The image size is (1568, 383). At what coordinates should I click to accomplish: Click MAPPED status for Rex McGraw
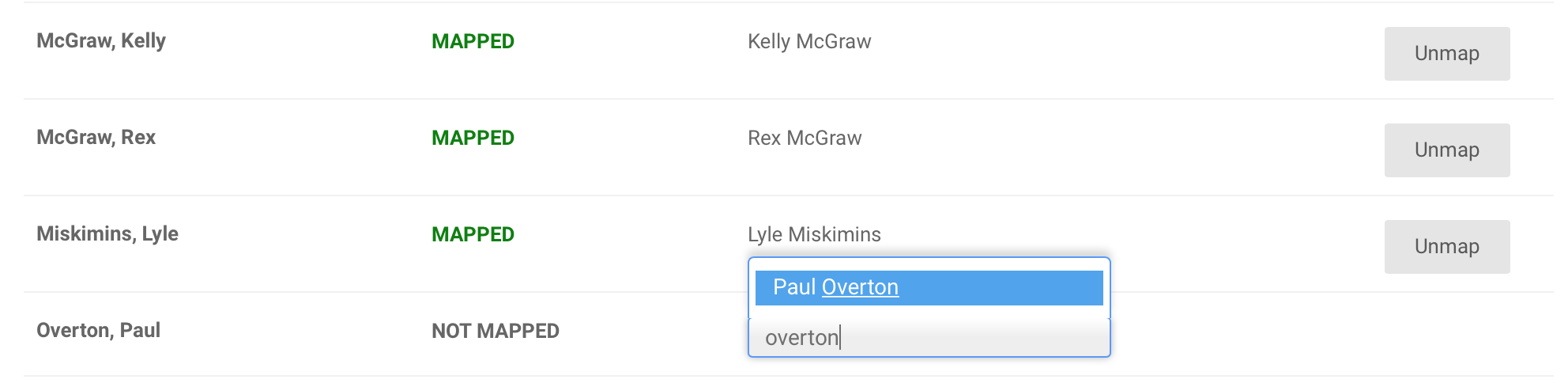pos(473,138)
